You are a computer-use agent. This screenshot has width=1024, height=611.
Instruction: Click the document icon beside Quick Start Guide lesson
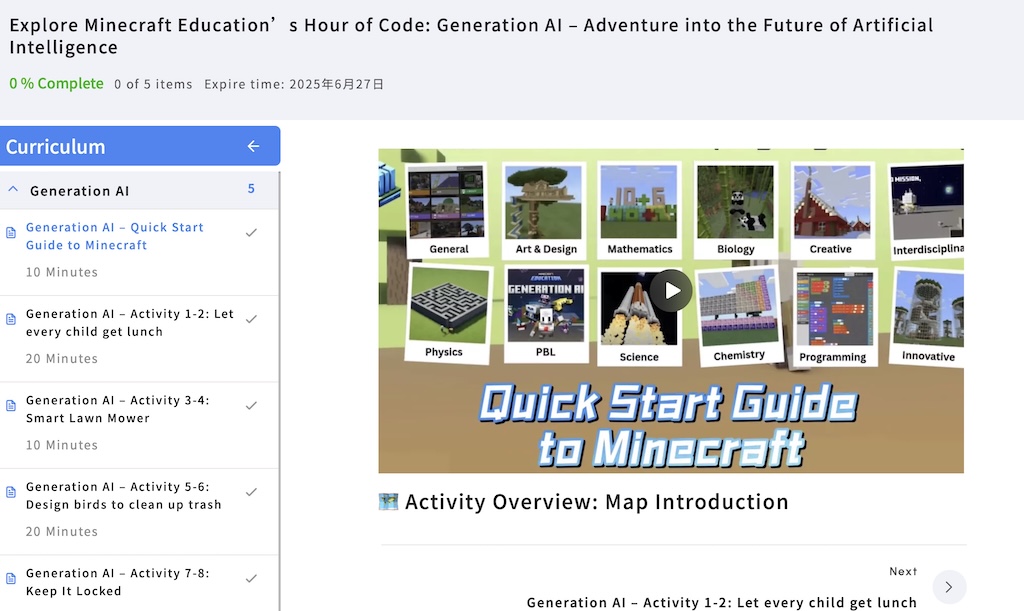(x=11, y=232)
